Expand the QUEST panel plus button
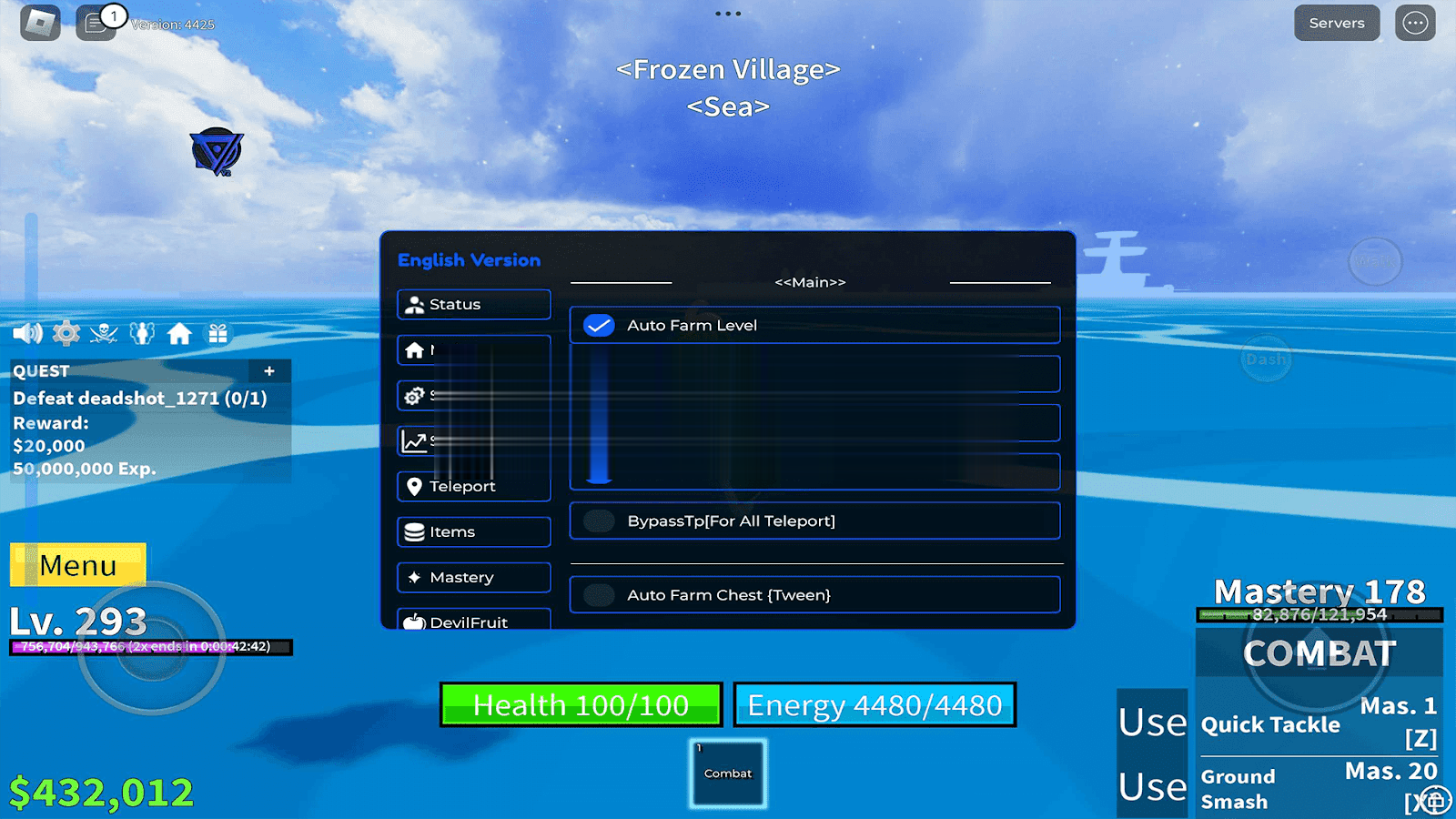Screen dimensions: 1456x819 (269, 371)
